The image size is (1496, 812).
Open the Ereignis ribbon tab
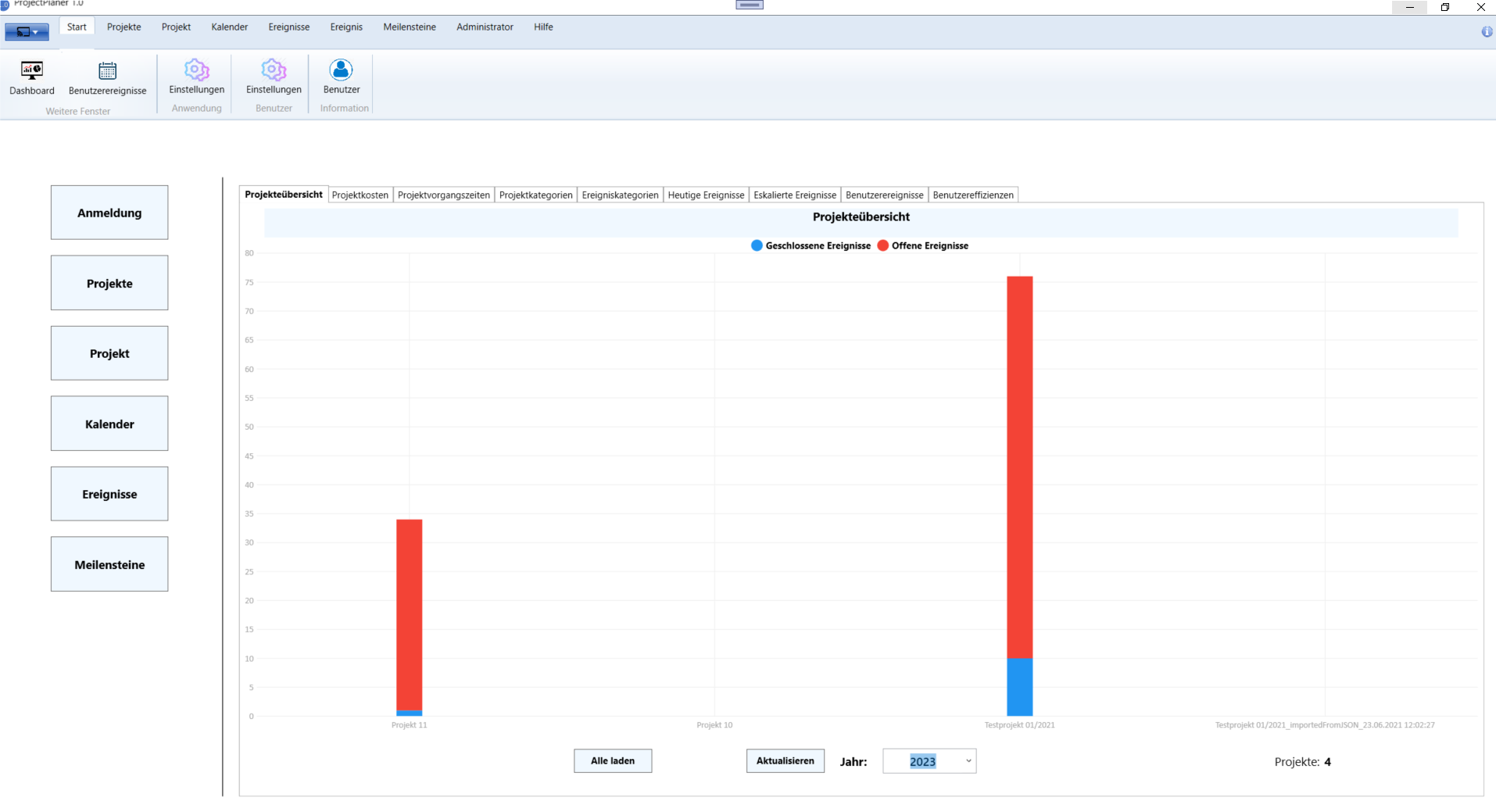pyautogui.click(x=346, y=27)
